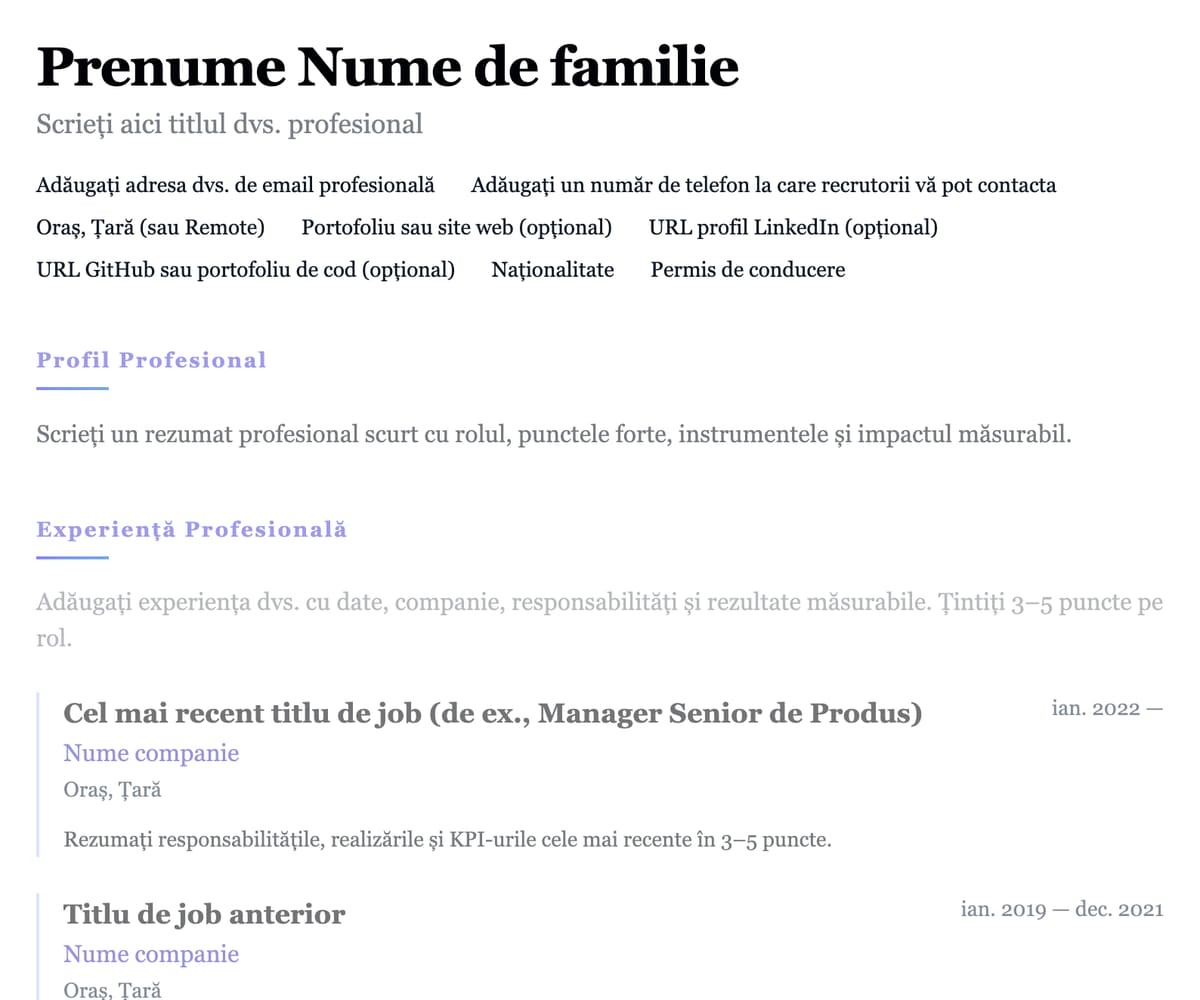Edit the "Titlu de job anterior" field
The width and height of the screenshot is (1200, 1000).
(204, 914)
